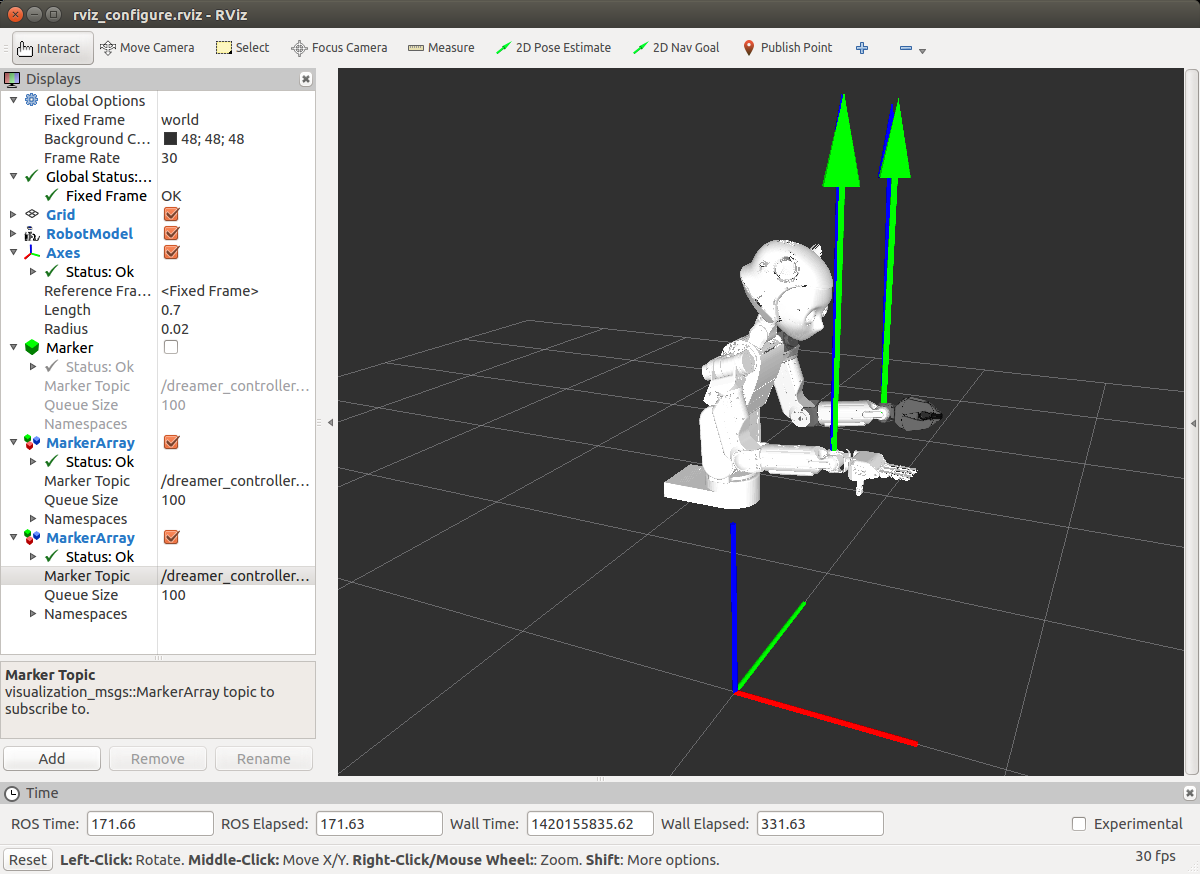Click the Add display button
Image resolution: width=1200 pixels, height=874 pixels.
click(x=52, y=759)
